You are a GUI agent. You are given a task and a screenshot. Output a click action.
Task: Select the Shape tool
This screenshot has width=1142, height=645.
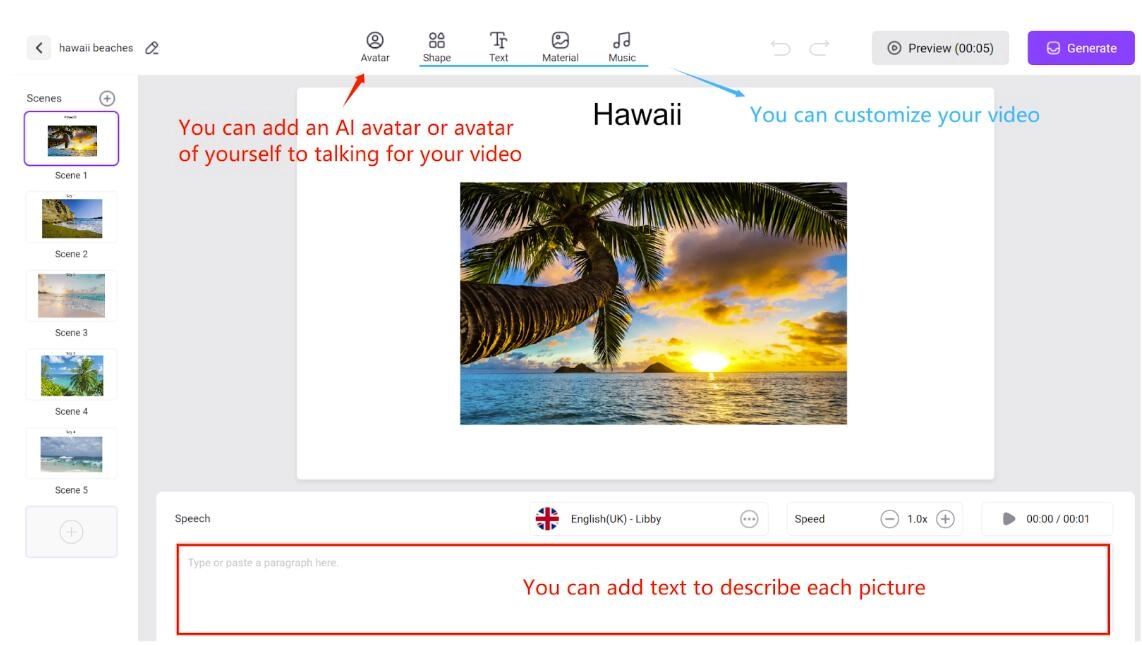436,45
